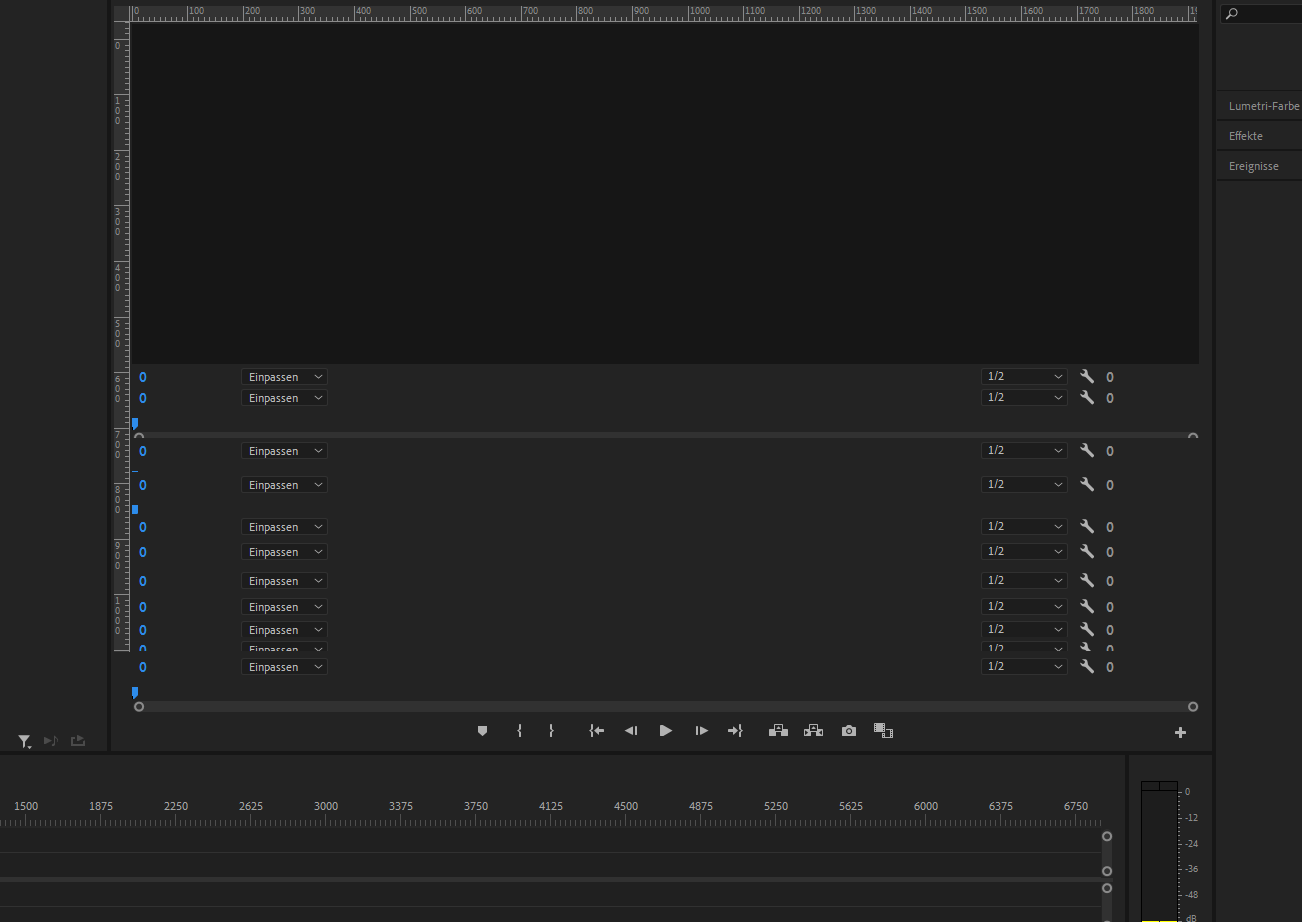Click the -12 label on the audio meter
This screenshot has width=1302, height=922.
tap(1191, 818)
